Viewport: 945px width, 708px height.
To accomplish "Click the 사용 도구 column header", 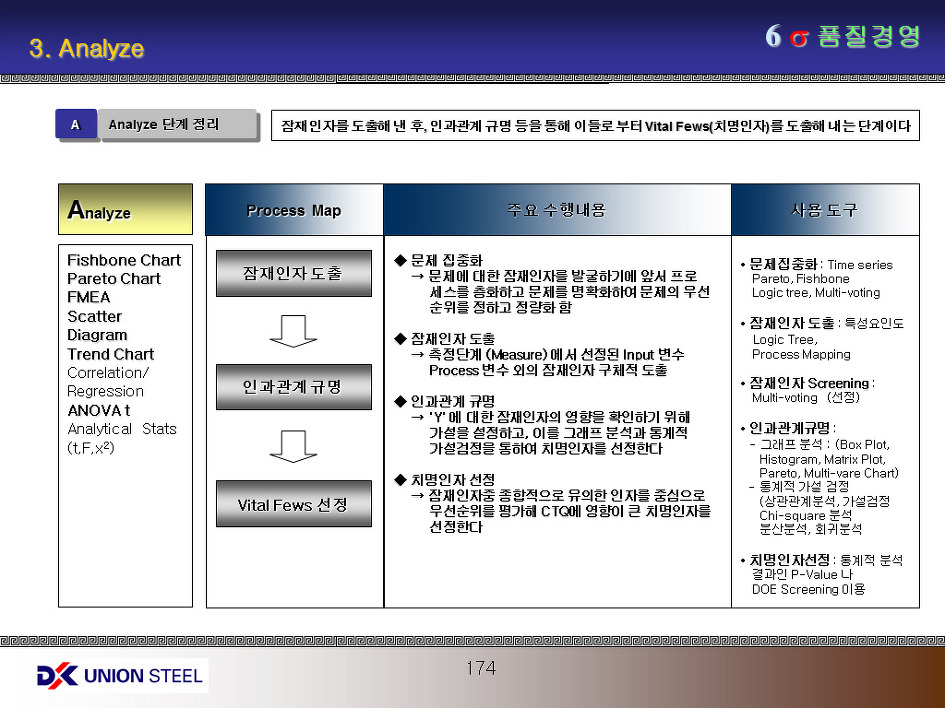I will pyautogui.click(x=825, y=210).
